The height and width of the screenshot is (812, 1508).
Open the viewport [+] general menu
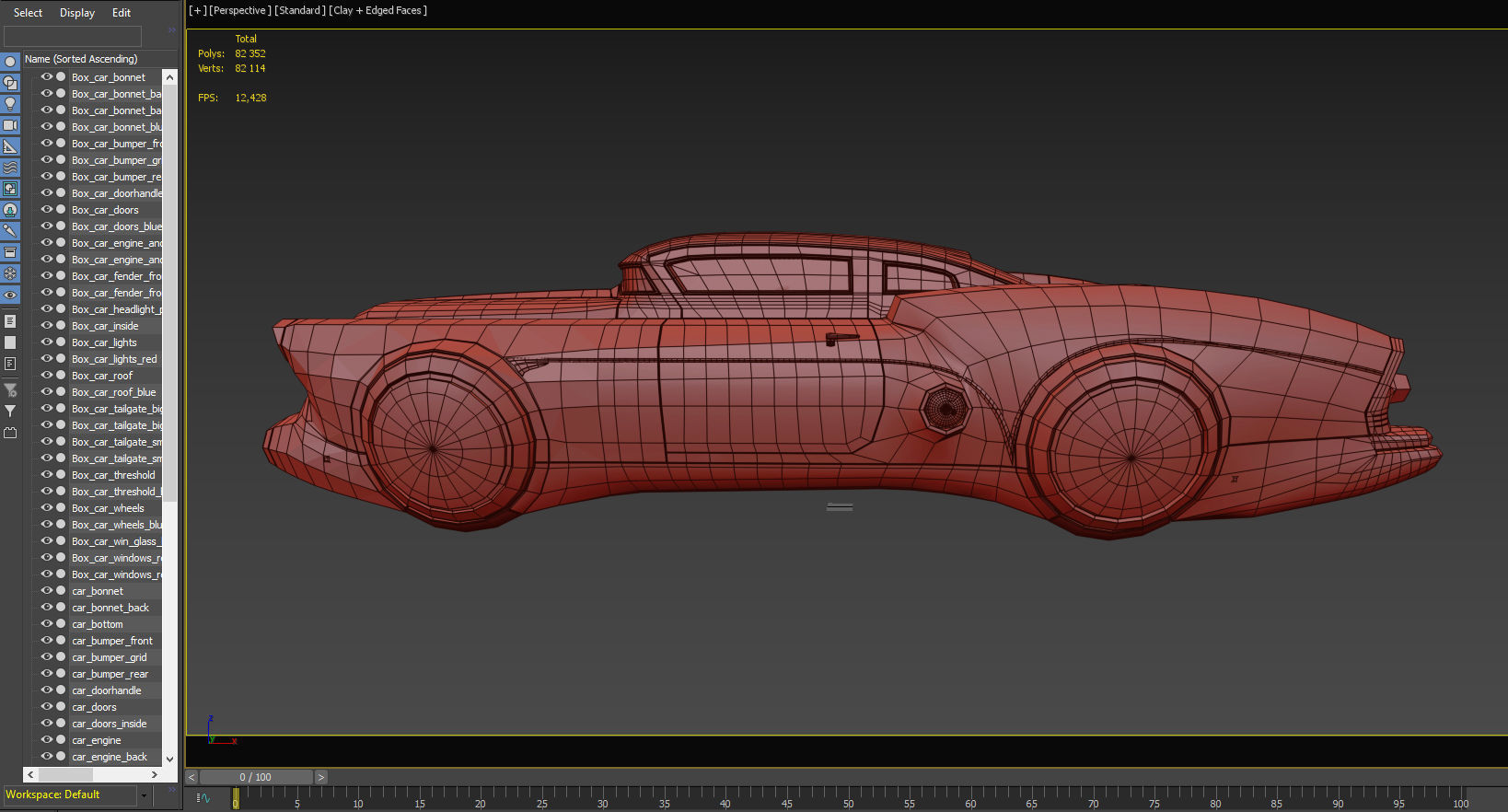[197, 11]
